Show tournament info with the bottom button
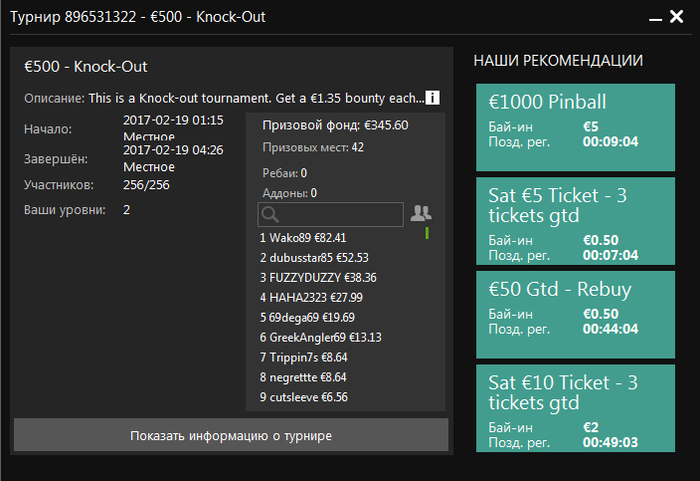Viewport: 700px width, 481px height. tap(231, 435)
